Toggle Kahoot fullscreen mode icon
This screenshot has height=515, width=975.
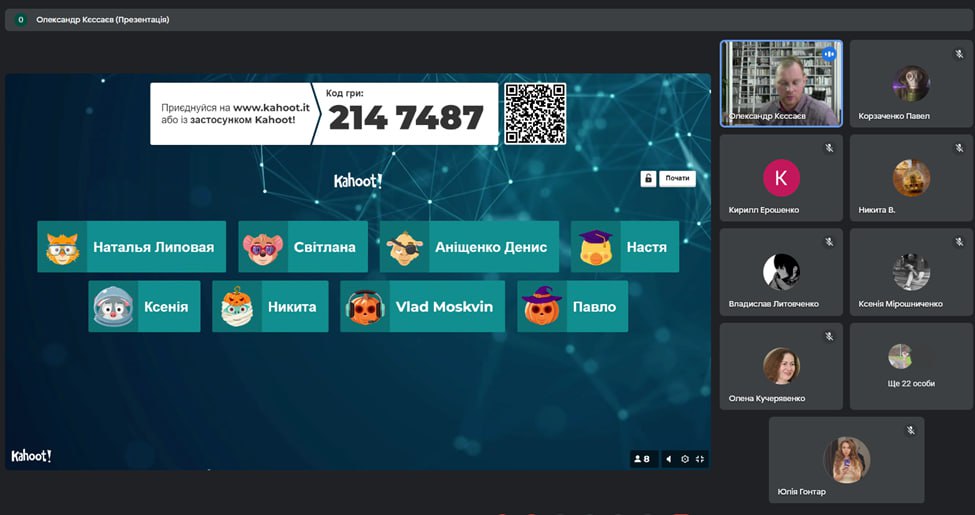700,459
